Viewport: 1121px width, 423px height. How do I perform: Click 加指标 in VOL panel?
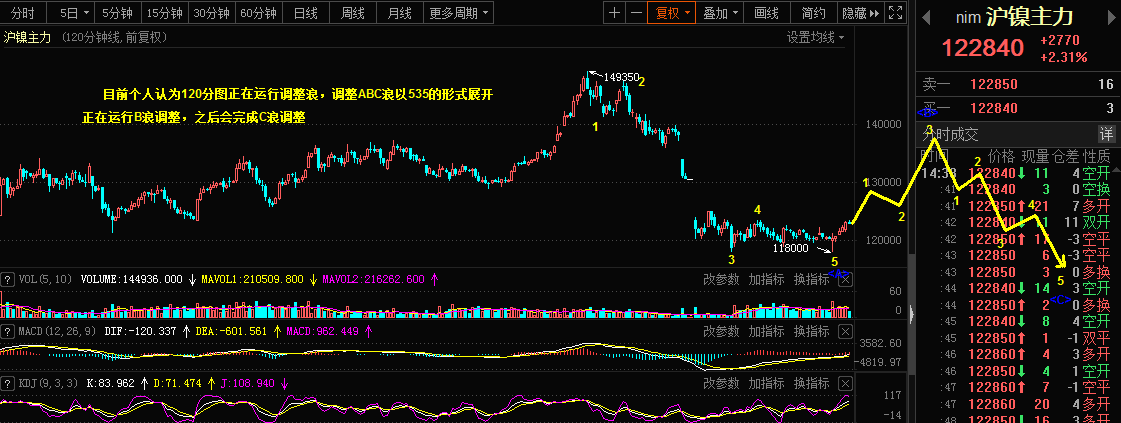point(766,279)
